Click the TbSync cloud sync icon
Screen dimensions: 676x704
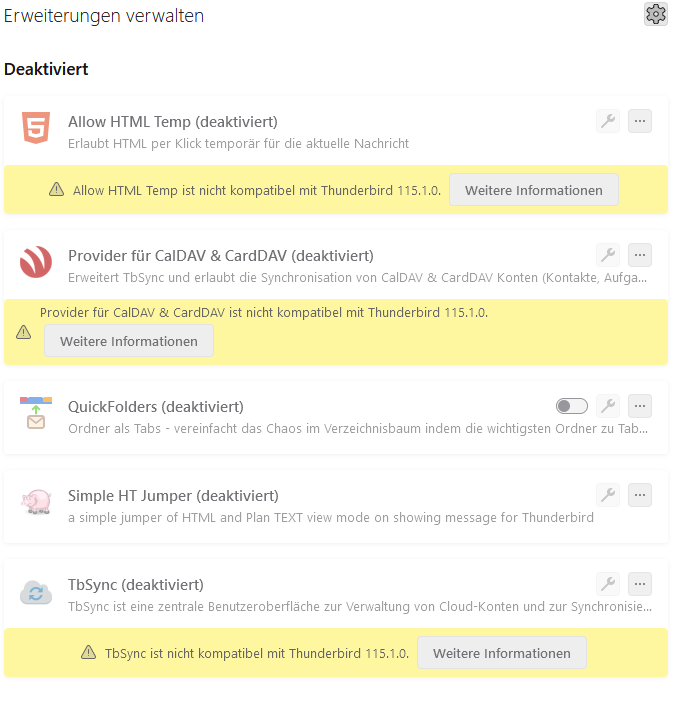[36, 592]
